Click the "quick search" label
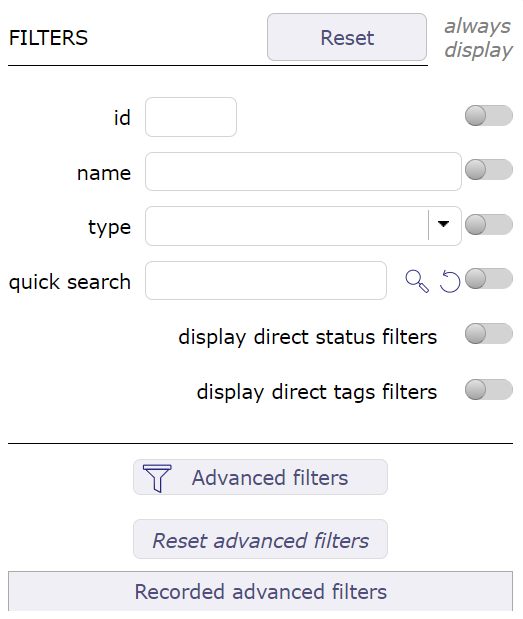Image resolution: width=523 pixels, height=619 pixels. [69, 283]
